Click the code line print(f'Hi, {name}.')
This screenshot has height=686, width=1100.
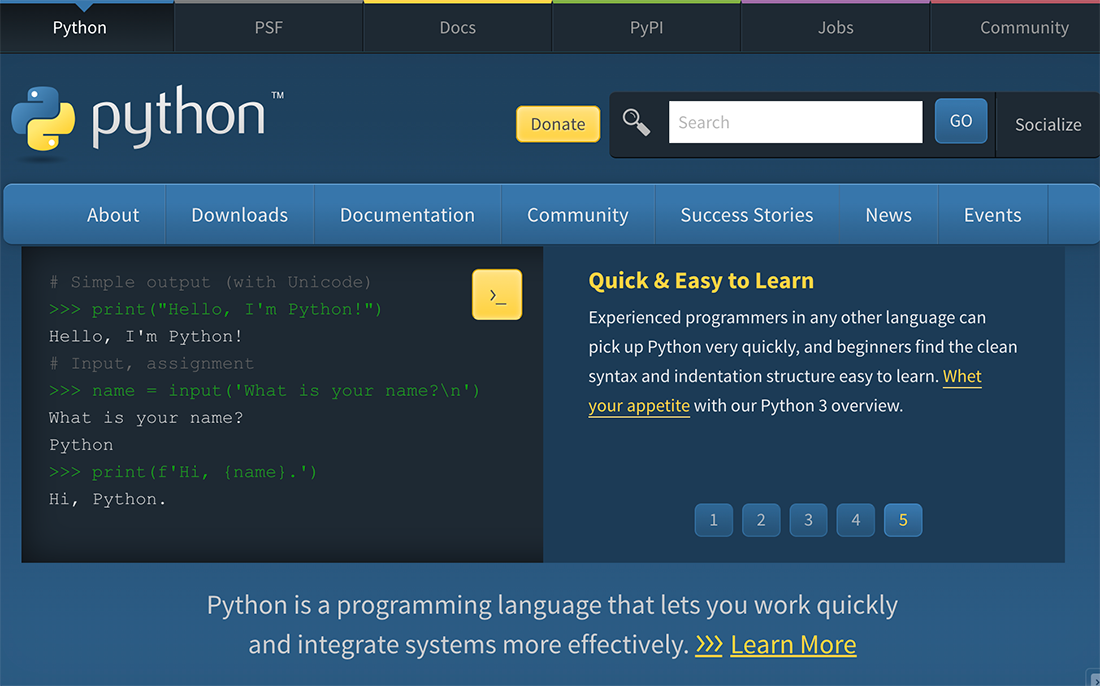click(x=183, y=472)
